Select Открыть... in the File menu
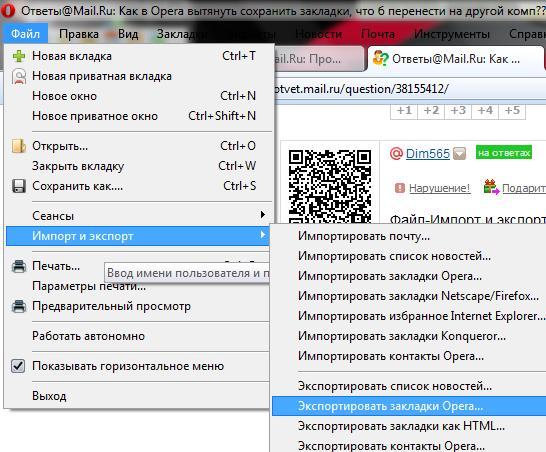The width and height of the screenshot is (546, 452). [x=138, y=146]
